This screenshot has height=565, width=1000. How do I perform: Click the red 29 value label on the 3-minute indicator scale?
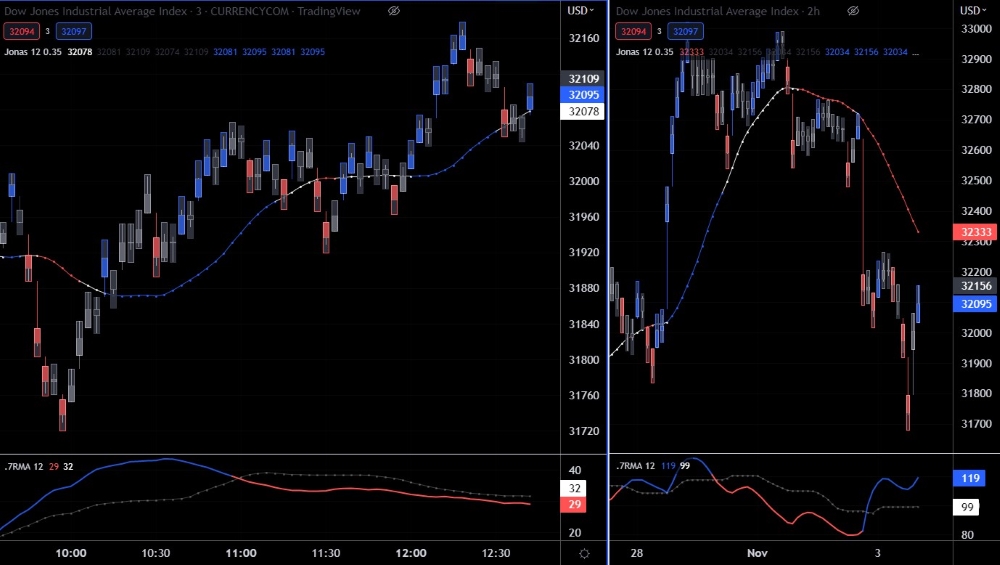pyautogui.click(x=575, y=504)
